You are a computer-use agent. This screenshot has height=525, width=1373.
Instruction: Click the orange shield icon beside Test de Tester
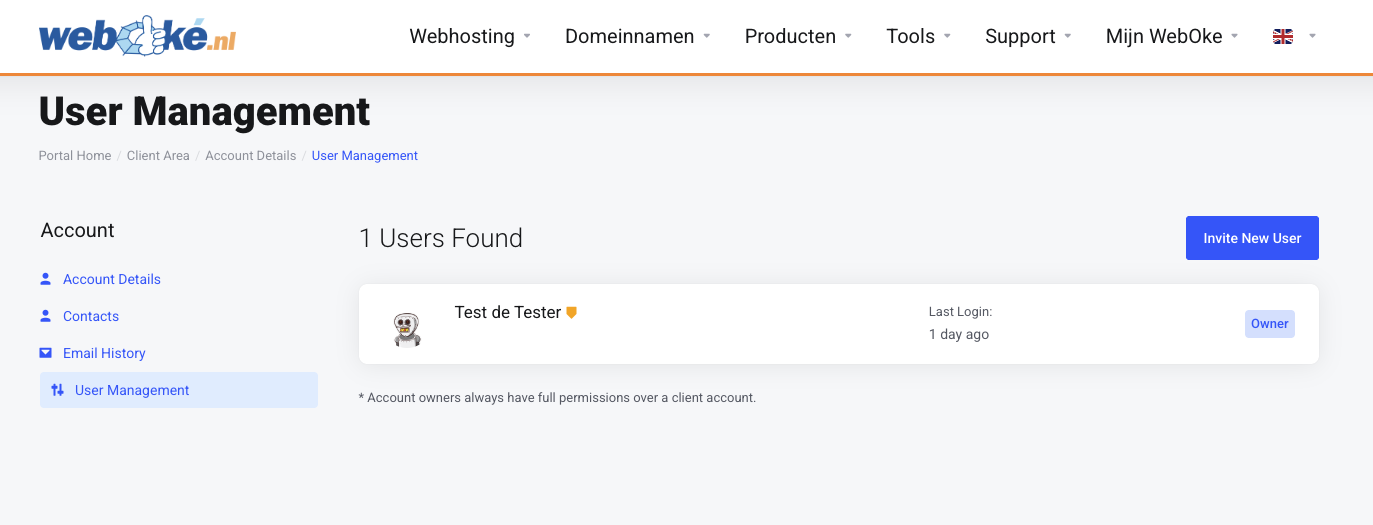pyautogui.click(x=572, y=313)
